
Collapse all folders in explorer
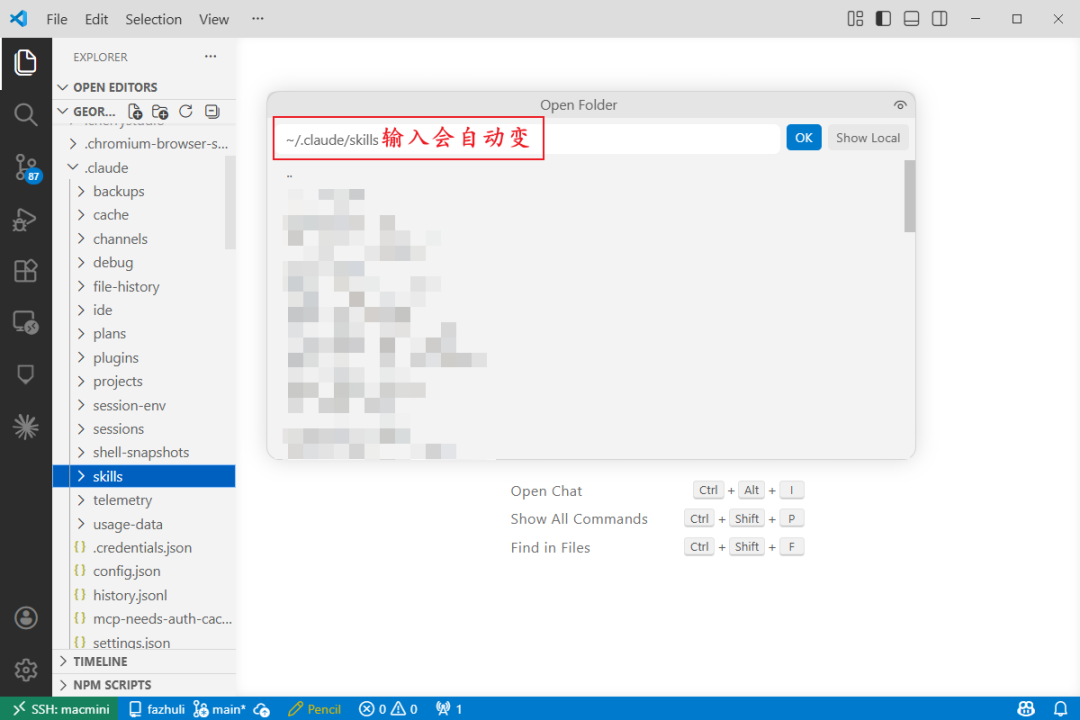[x=212, y=112]
